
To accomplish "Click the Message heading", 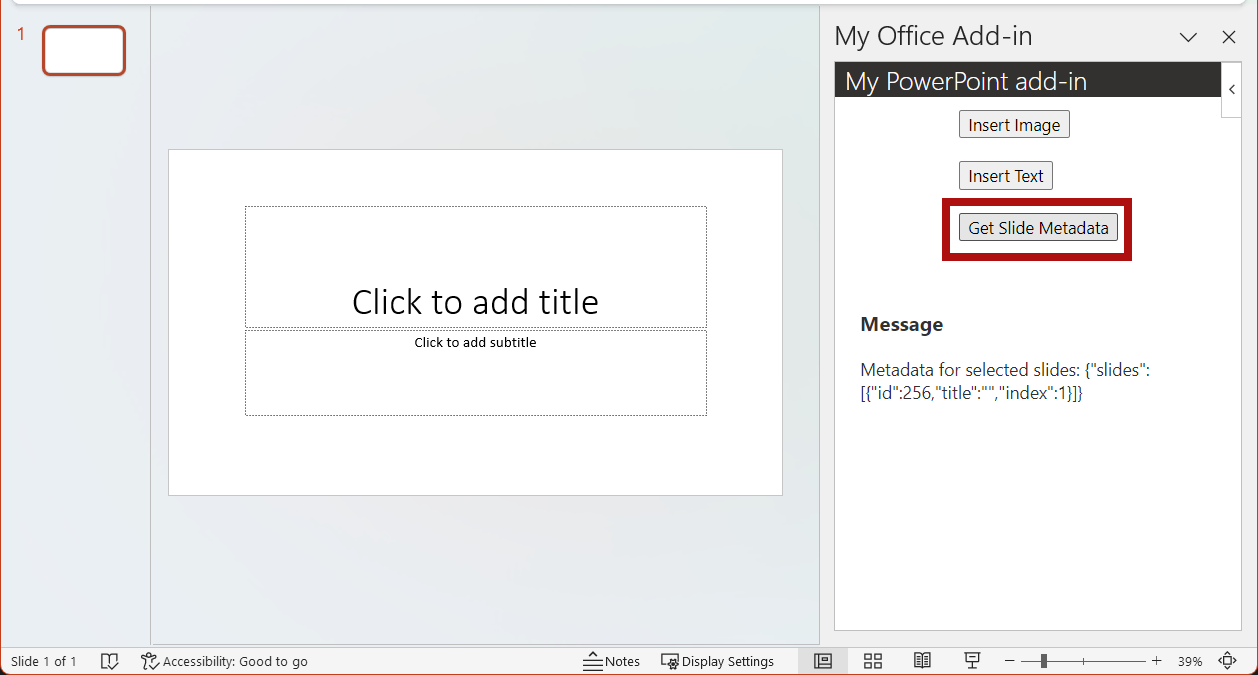I will click(x=901, y=324).
